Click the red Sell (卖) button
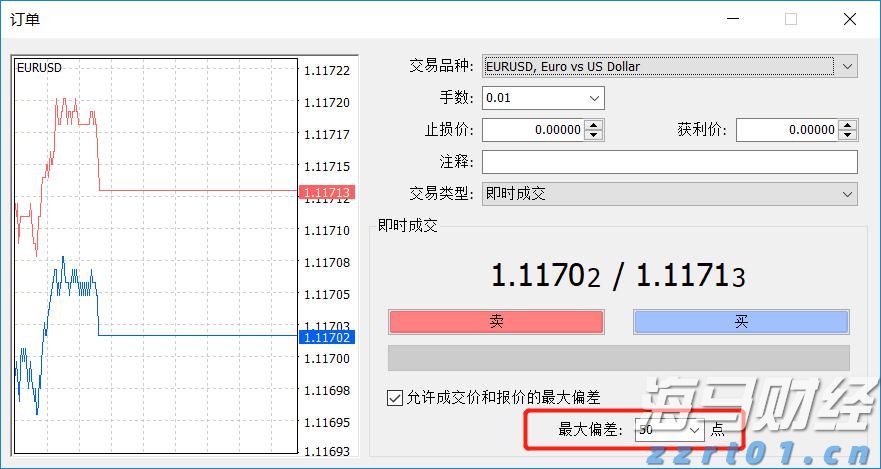This screenshot has height=469, width=881. (x=496, y=321)
